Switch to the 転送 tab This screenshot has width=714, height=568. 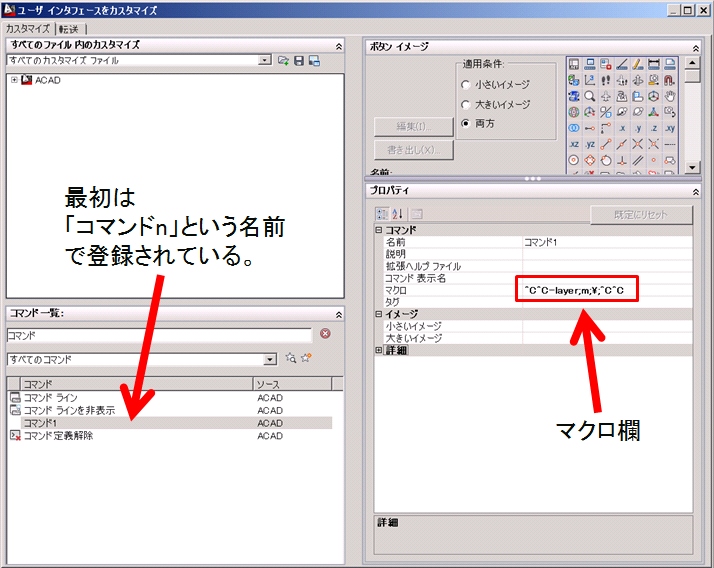[x=69, y=29]
